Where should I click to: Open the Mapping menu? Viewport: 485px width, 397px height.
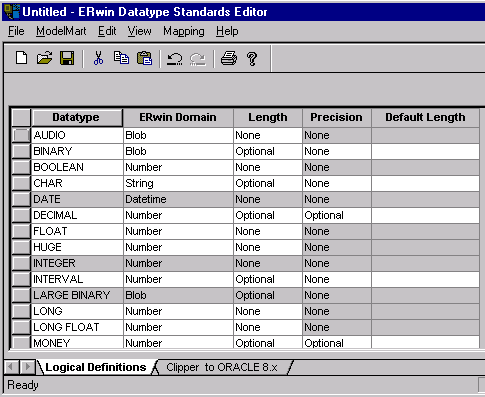(184, 31)
